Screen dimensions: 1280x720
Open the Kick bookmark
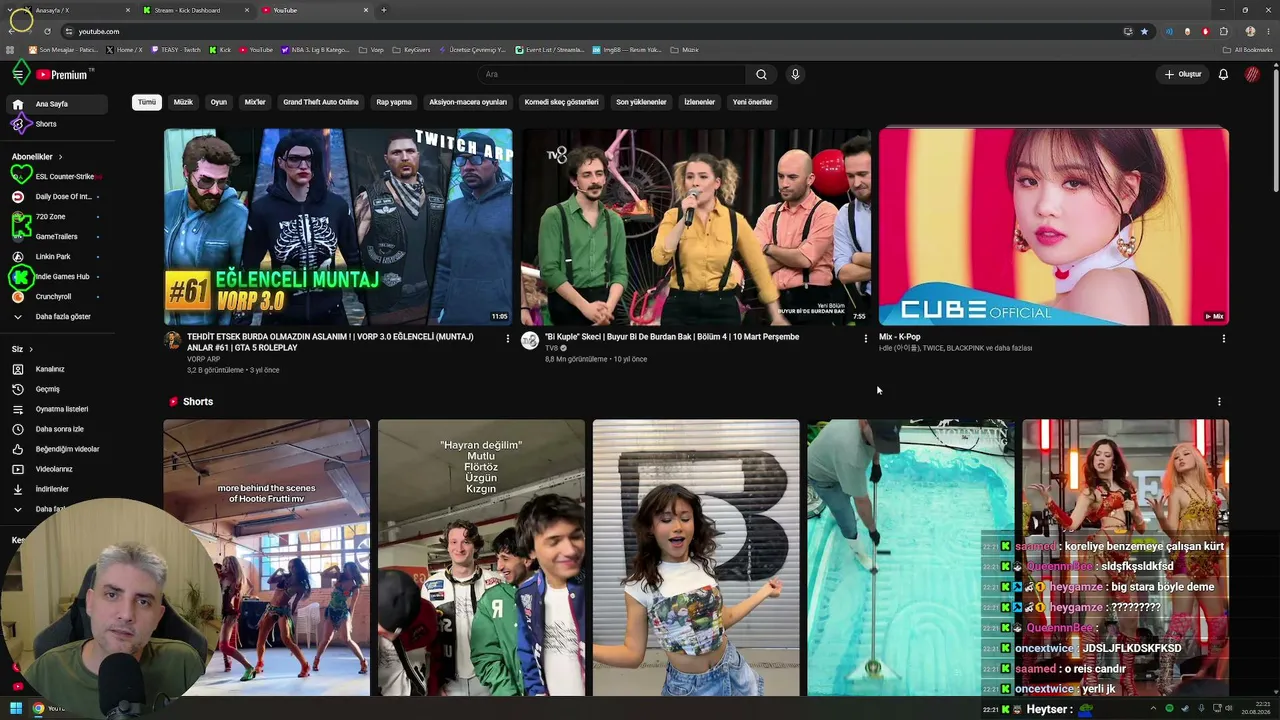tap(220, 50)
